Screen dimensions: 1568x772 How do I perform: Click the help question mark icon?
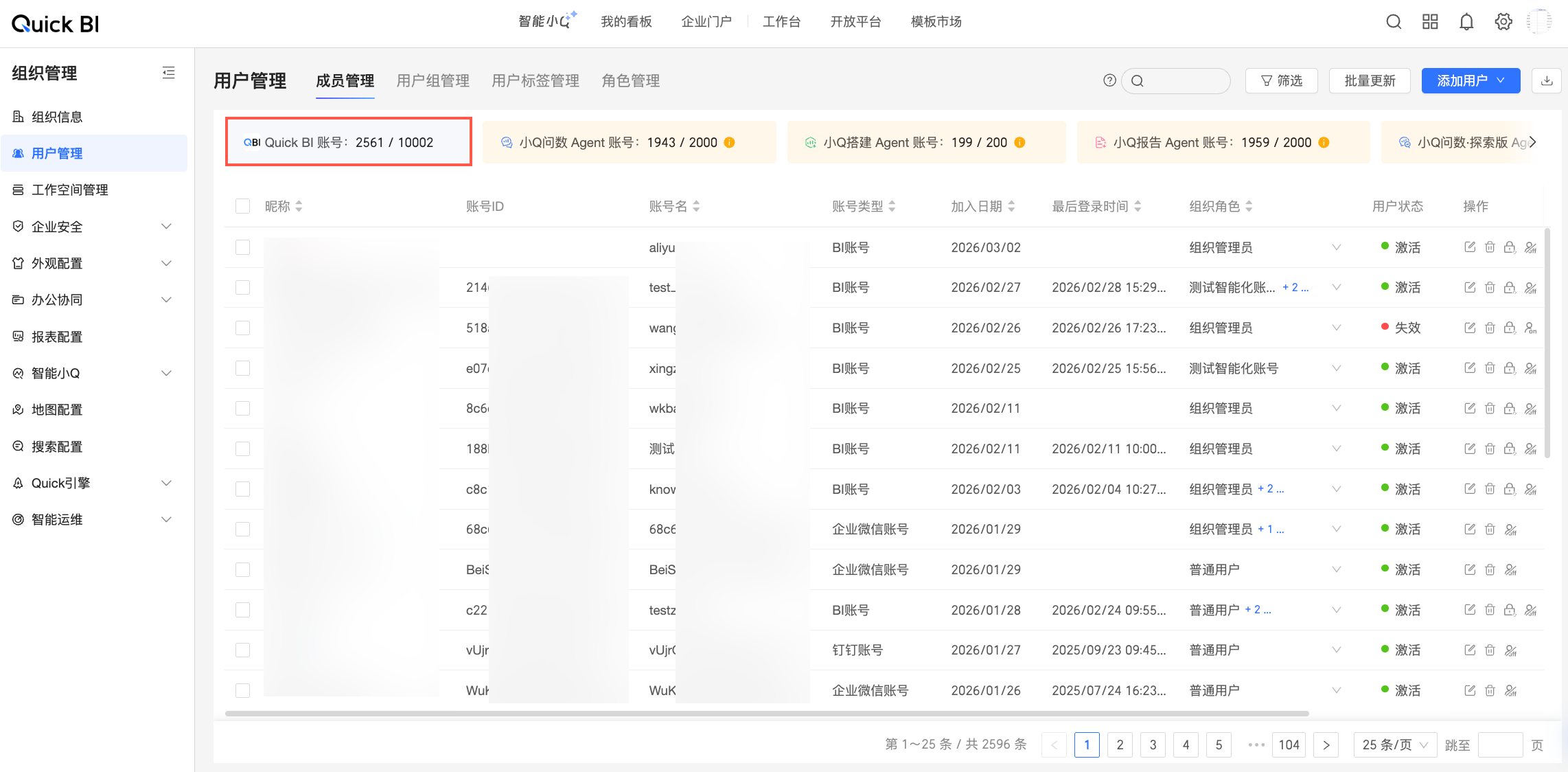tap(1109, 80)
